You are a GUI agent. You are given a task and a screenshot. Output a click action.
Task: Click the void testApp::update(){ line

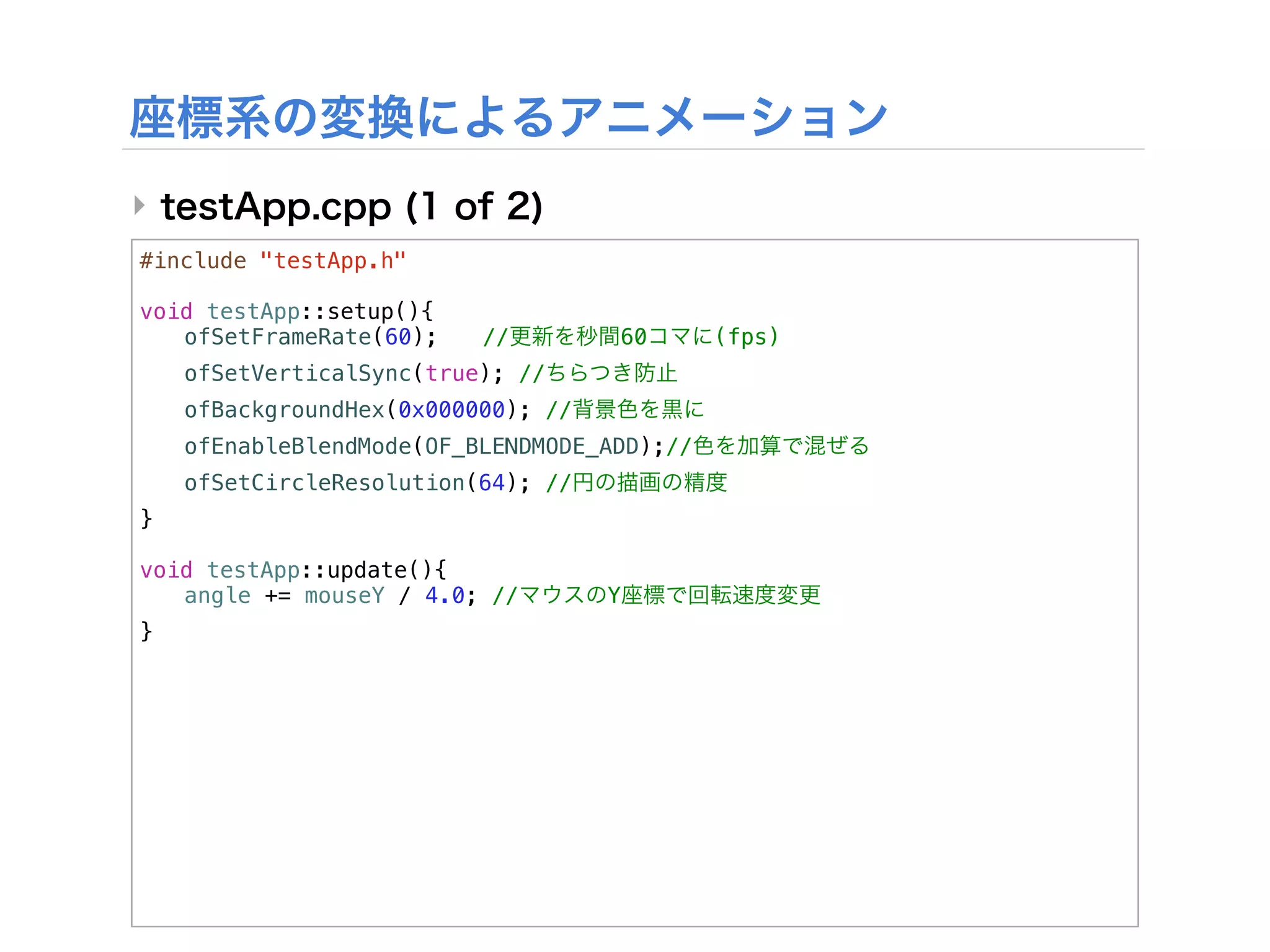tap(293, 570)
